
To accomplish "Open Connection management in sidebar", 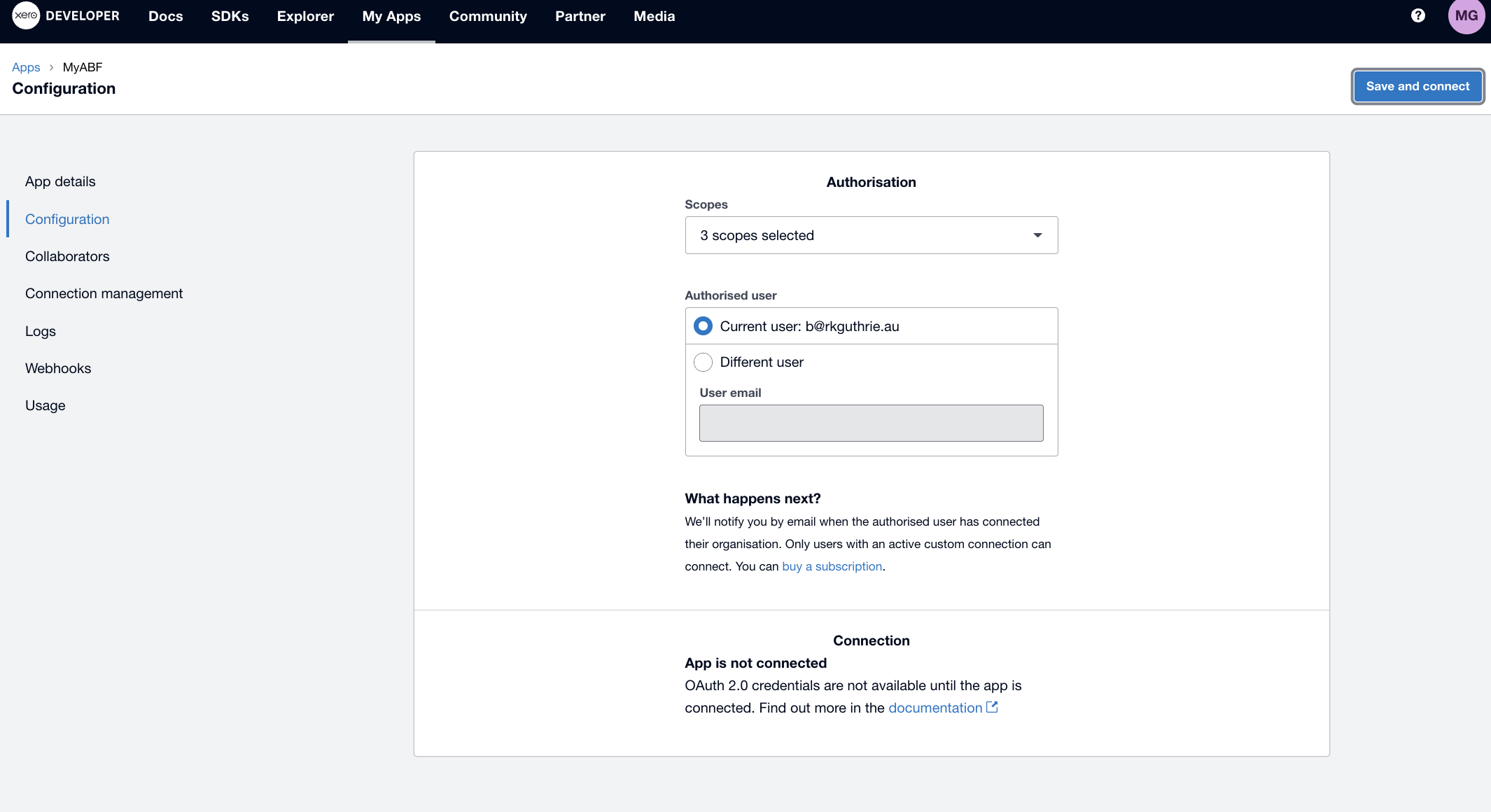I will coord(104,293).
